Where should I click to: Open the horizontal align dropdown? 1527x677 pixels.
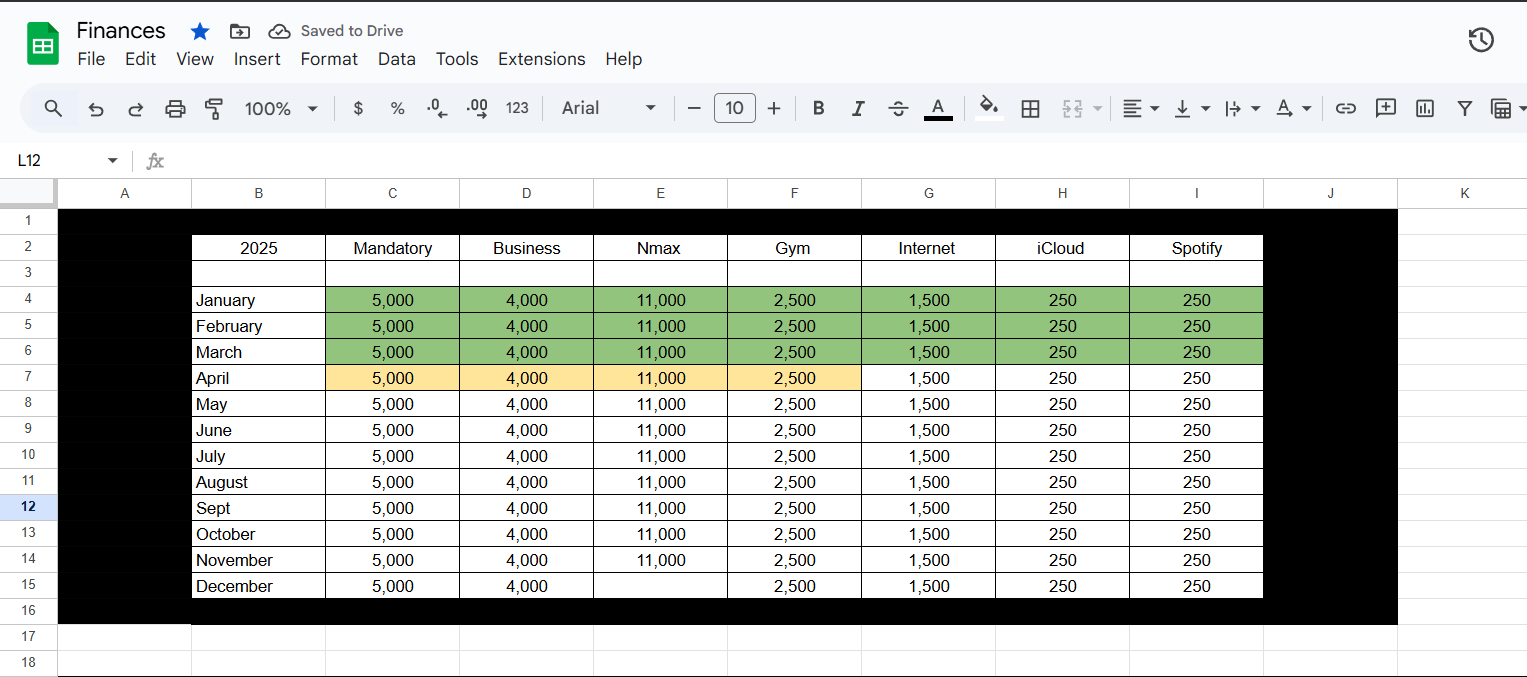click(1140, 108)
